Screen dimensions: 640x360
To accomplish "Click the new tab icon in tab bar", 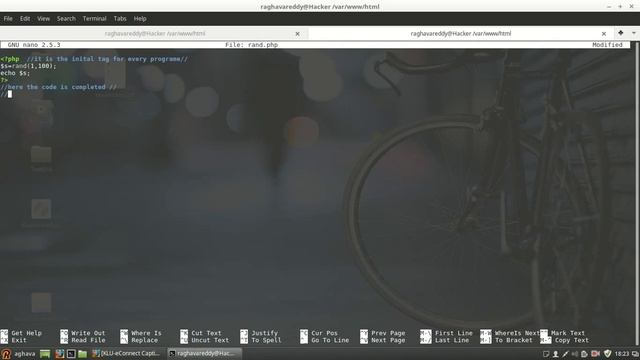I will click(620, 33).
